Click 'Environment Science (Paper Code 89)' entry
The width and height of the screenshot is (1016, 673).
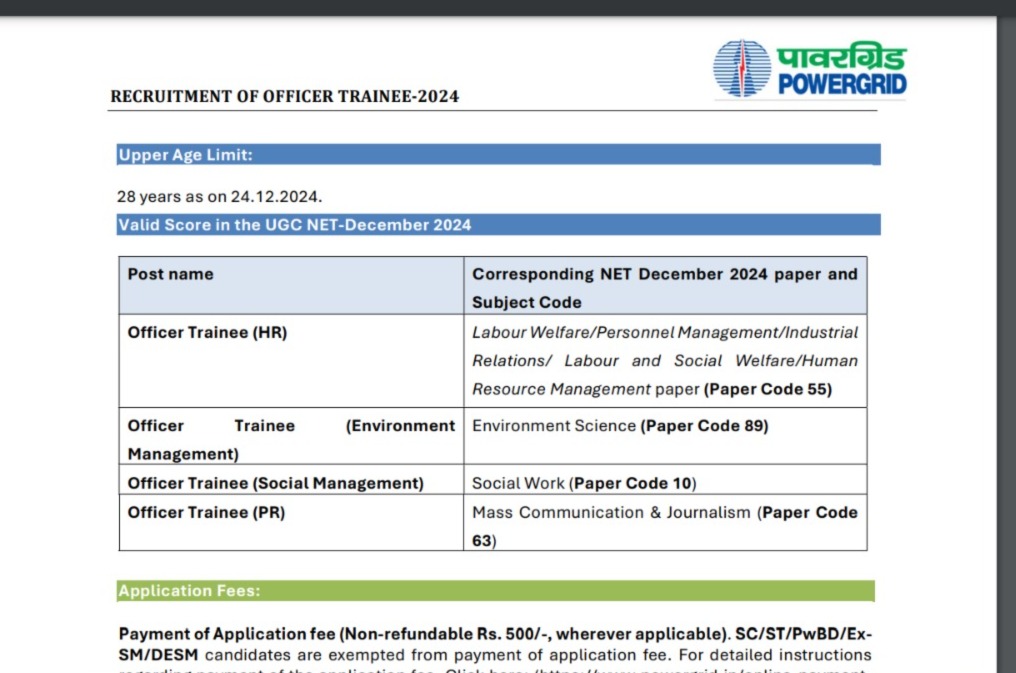(x=619, y=425)
